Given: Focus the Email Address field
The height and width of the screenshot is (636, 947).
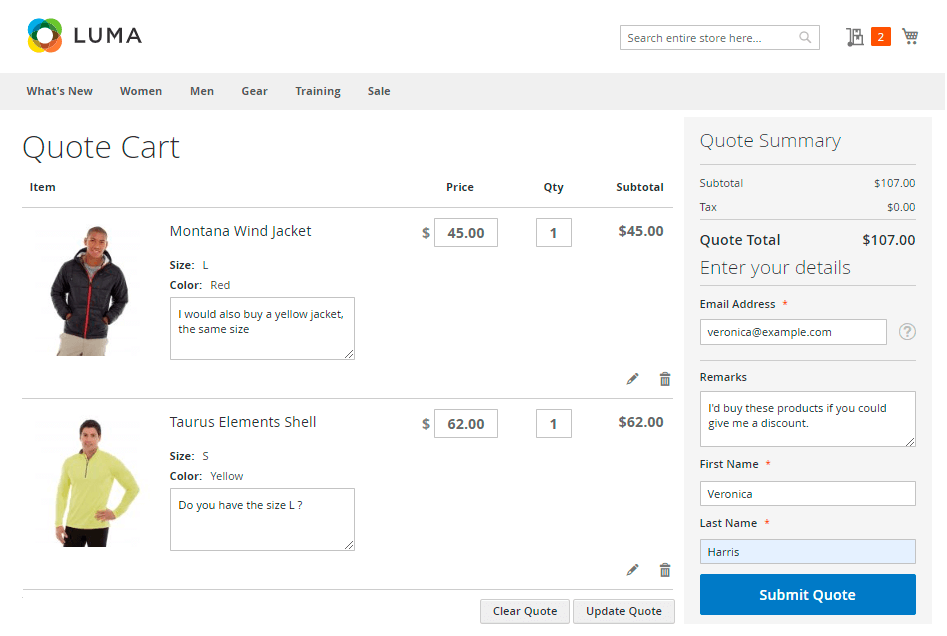Looking at the screenshot, I should (x=793, y=332).
